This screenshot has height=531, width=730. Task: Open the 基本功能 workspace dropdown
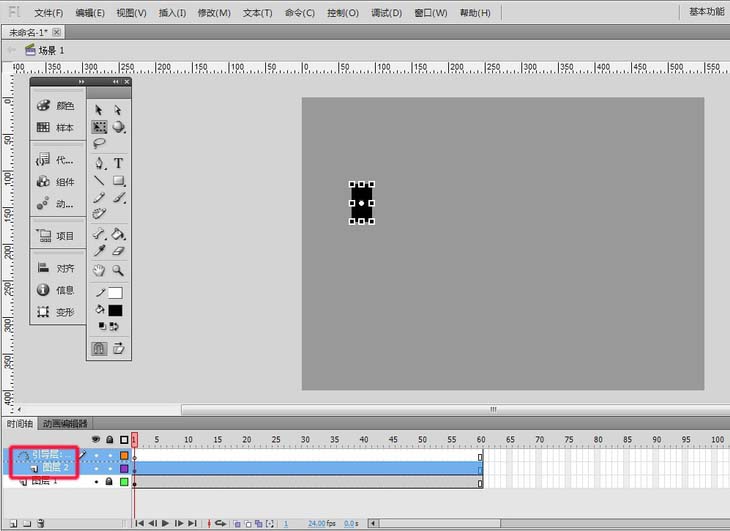(x=707, y=12)
